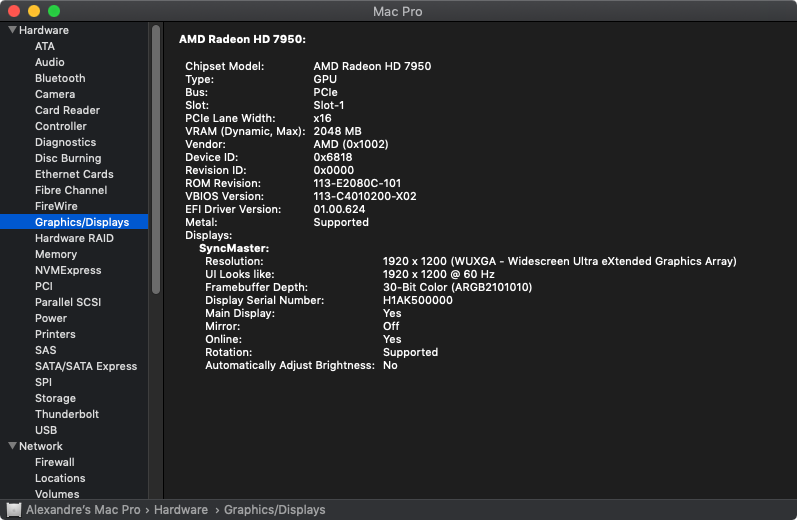Open the Bluetooth hardware entry

click(x=60, y=78)
